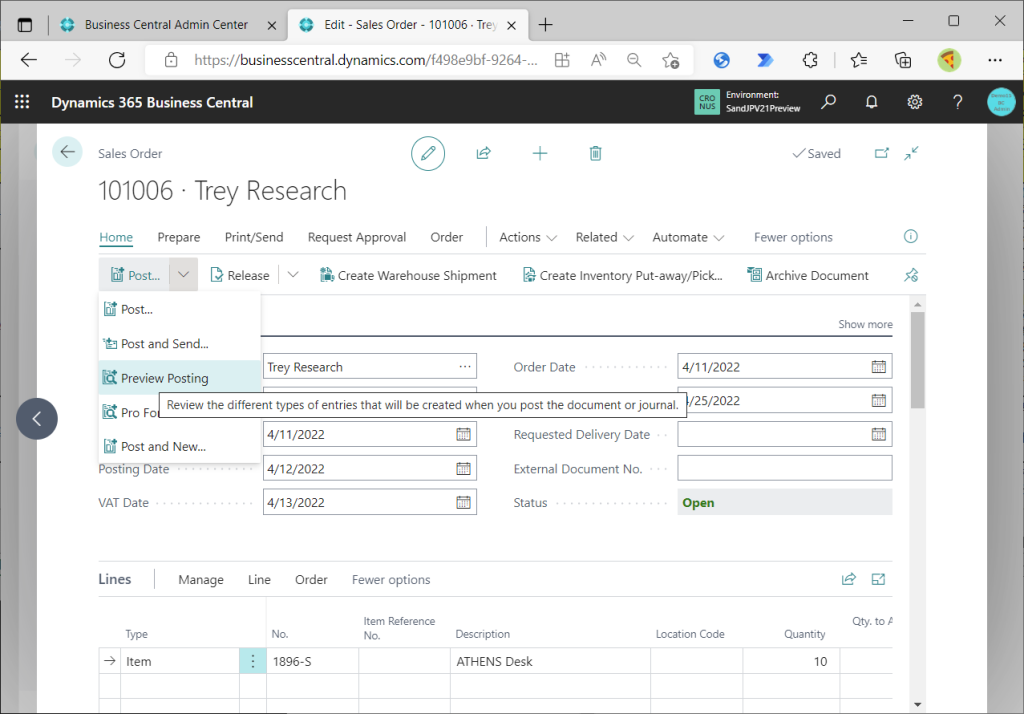Click Create Warehouse Shipment
Image resolution: width=1024 pixels, height=714 pixels.
pos(408,275)
